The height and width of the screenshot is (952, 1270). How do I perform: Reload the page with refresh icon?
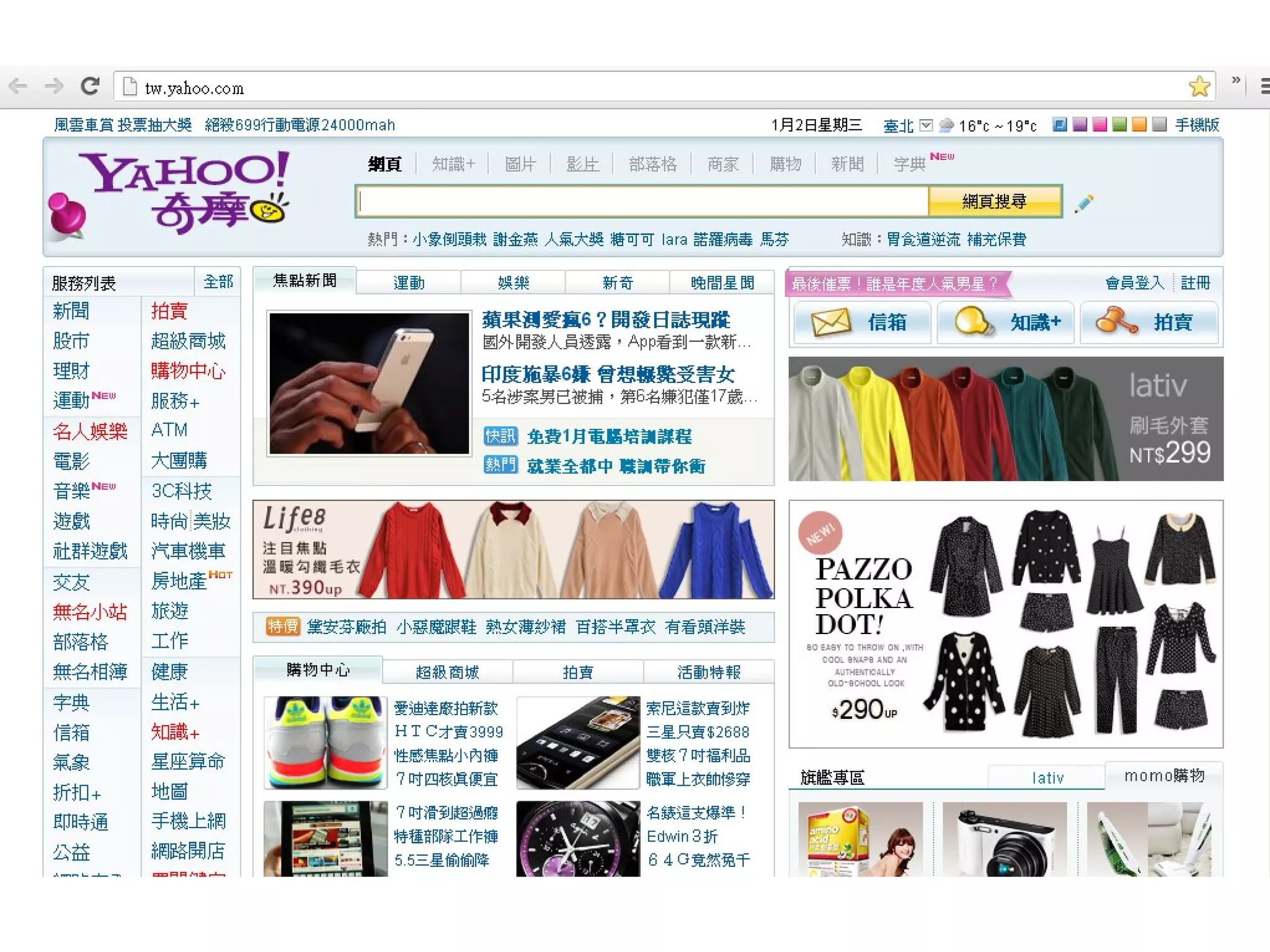tap(91, 86)
